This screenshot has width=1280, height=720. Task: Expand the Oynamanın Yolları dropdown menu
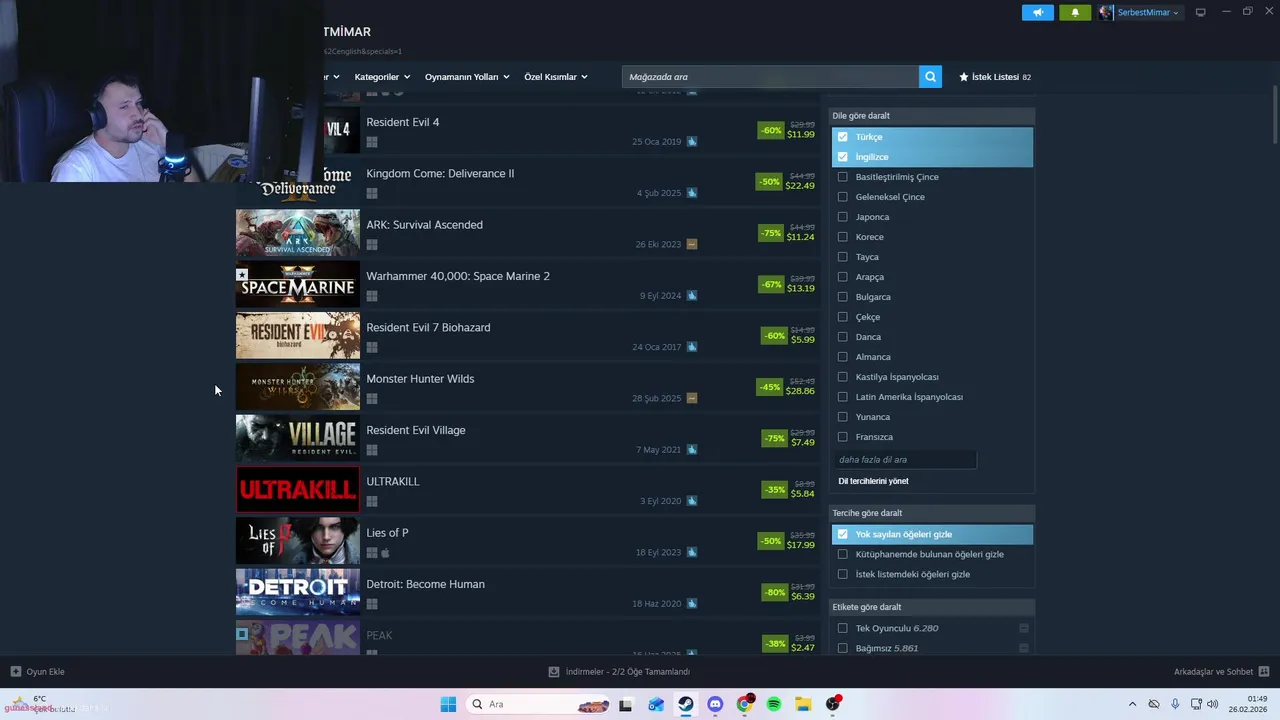pos(467,77)
